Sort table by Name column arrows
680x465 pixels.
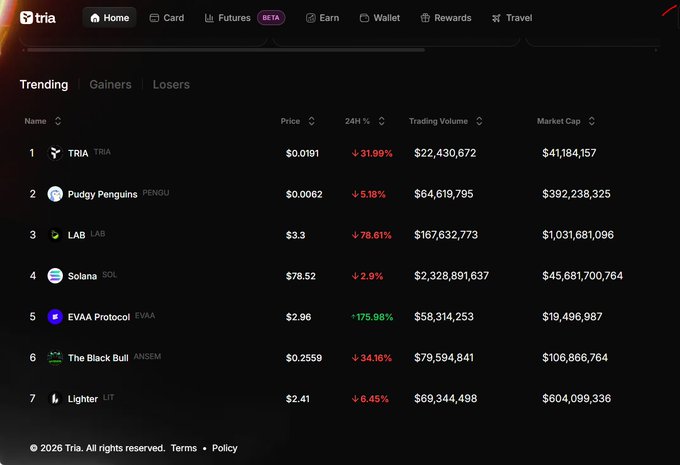[x=58, y=121]
